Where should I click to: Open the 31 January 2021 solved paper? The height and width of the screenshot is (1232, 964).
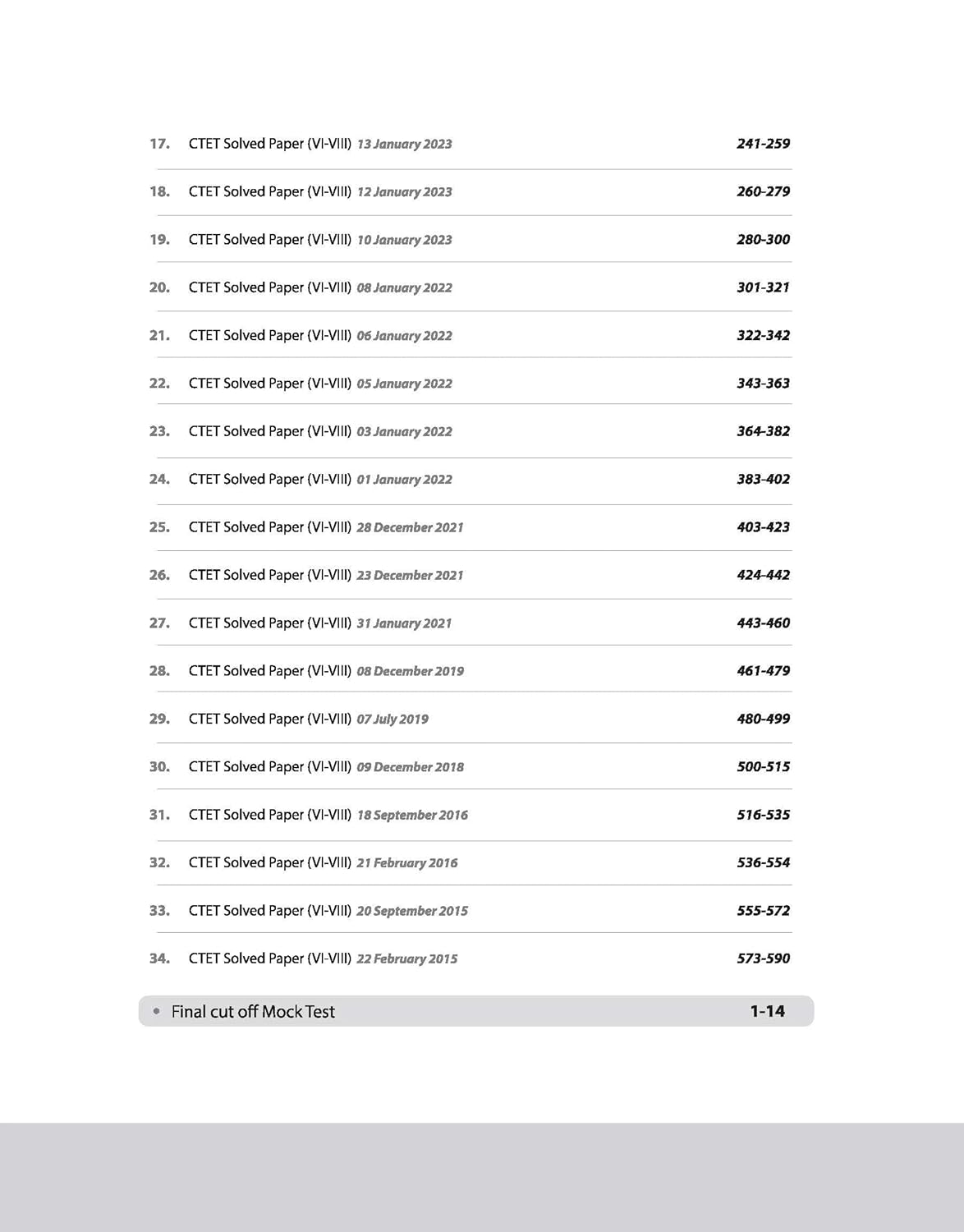pyautogui.click(x=320, y=623)
